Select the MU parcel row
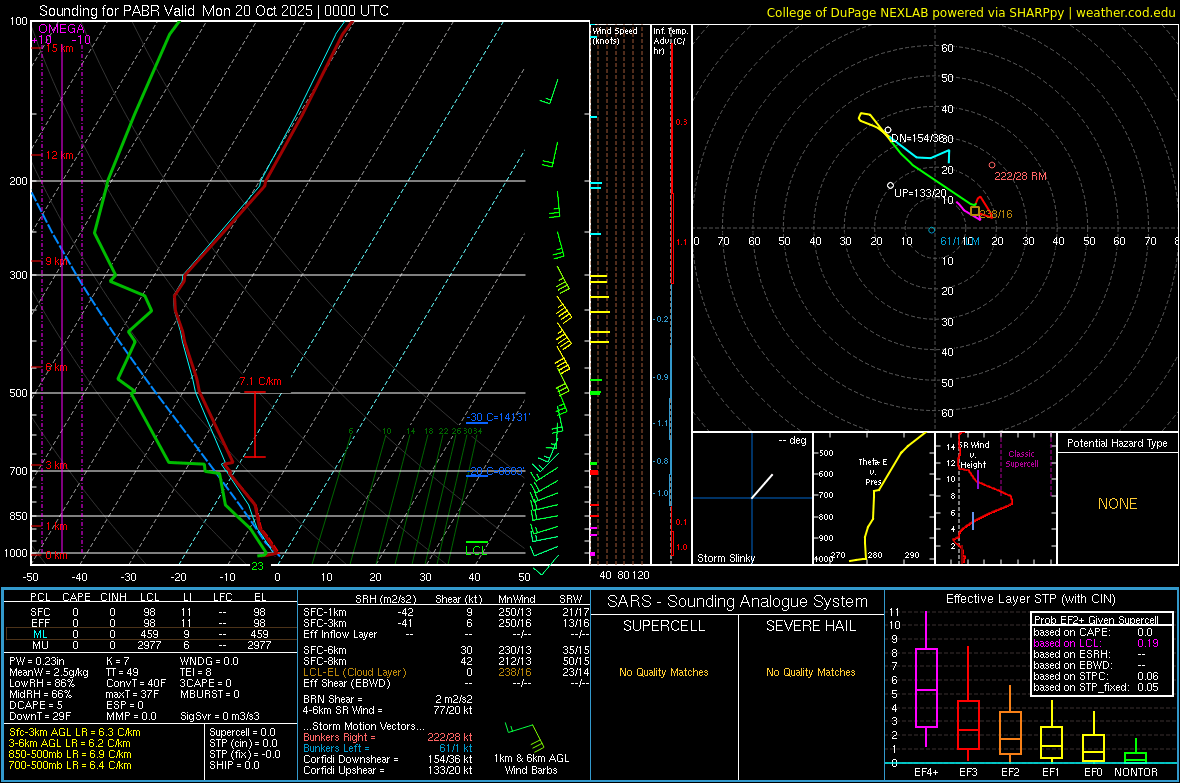 [x=151, y=645]
